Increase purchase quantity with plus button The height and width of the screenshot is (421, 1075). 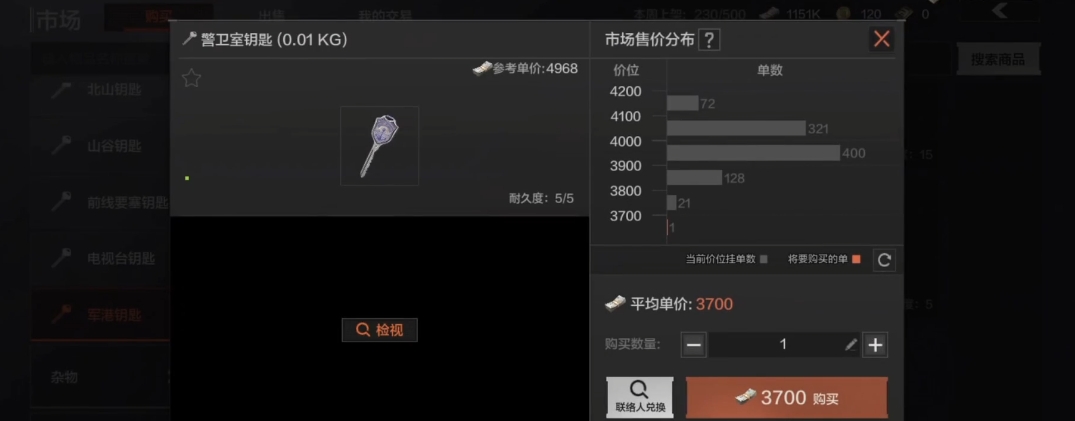click(875, 345)
